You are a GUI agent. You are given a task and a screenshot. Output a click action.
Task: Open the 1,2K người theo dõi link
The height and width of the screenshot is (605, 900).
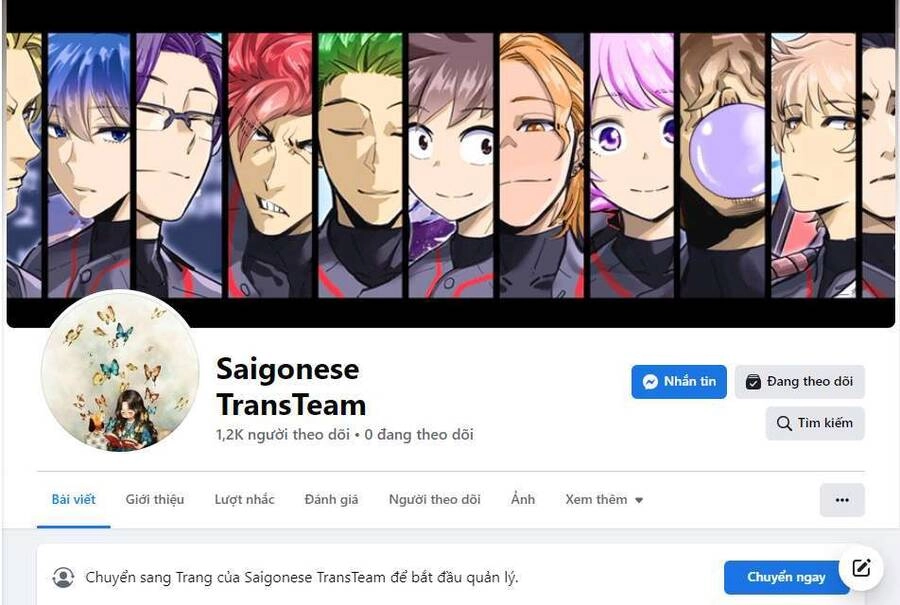tap(283, 435)
